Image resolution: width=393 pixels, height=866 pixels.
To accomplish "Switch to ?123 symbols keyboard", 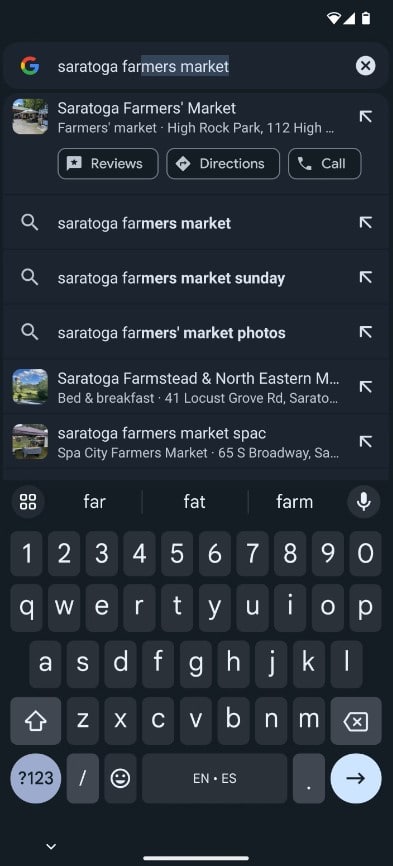I will pos(36,778).
